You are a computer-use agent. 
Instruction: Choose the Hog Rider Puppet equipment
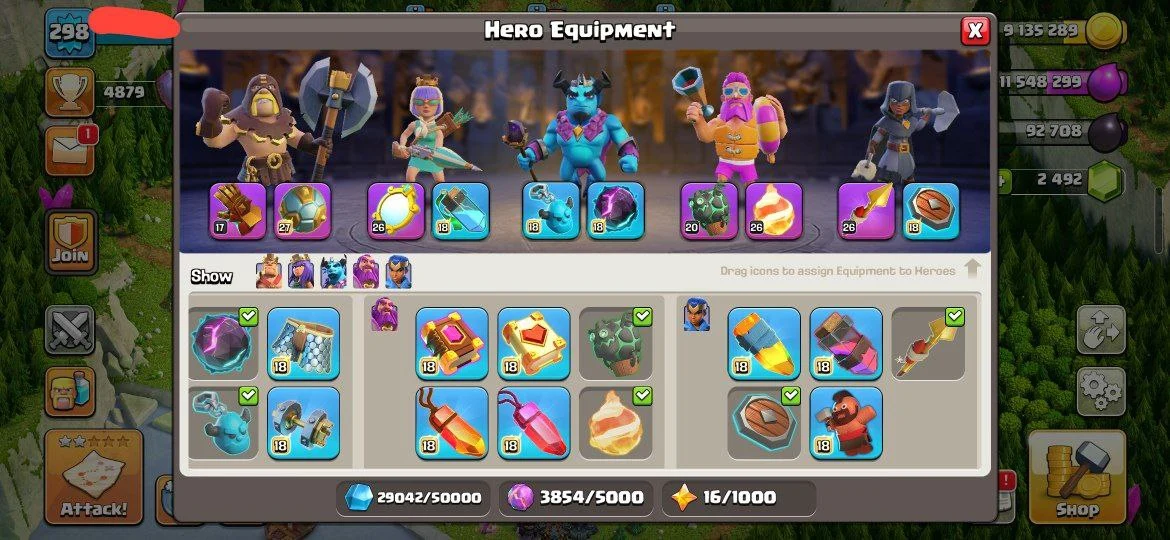point(845,422)
